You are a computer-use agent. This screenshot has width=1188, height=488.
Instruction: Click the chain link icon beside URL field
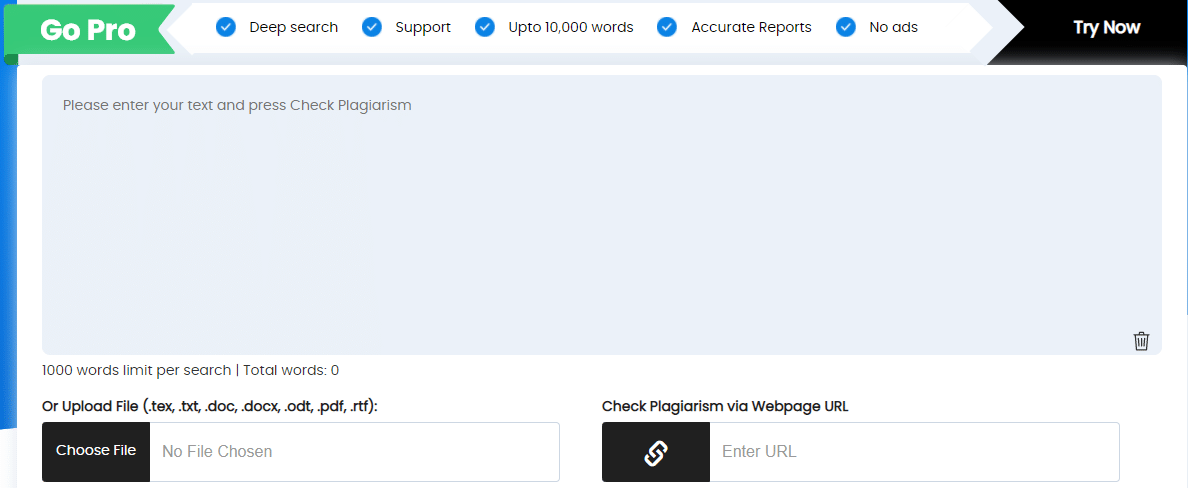pos(655,452)
